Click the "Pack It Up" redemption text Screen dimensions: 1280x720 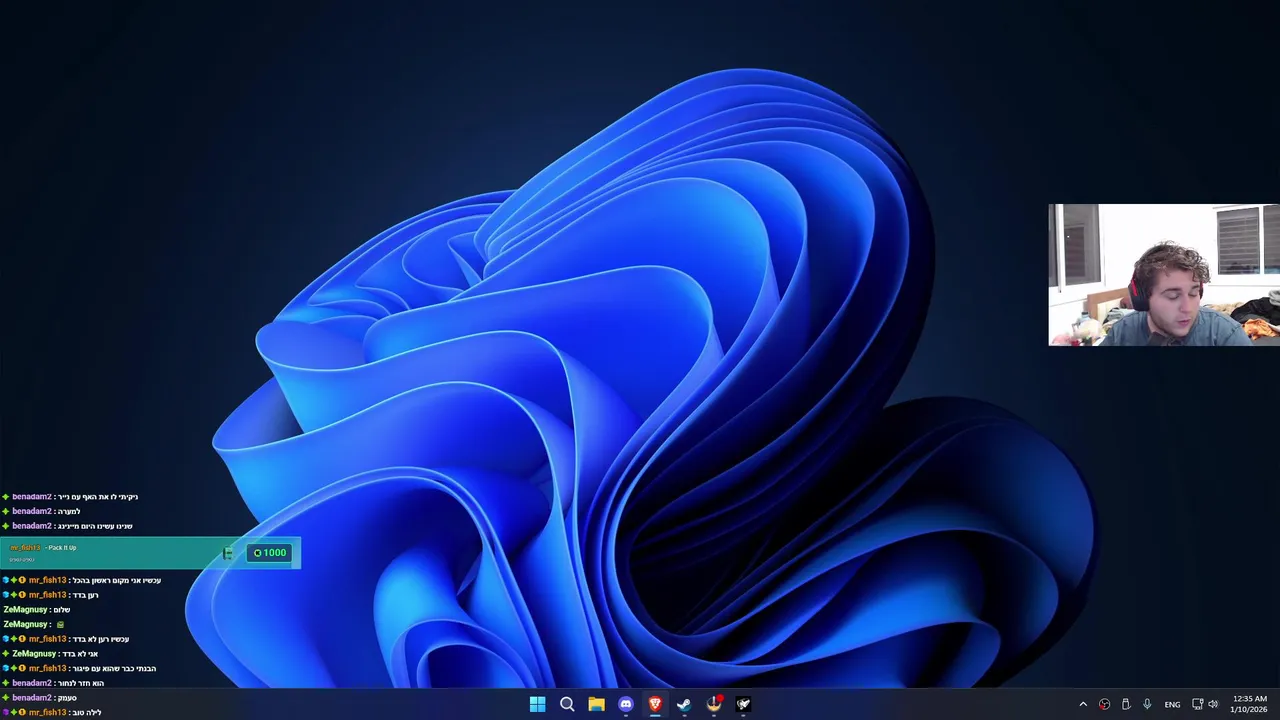pos(62,548)
